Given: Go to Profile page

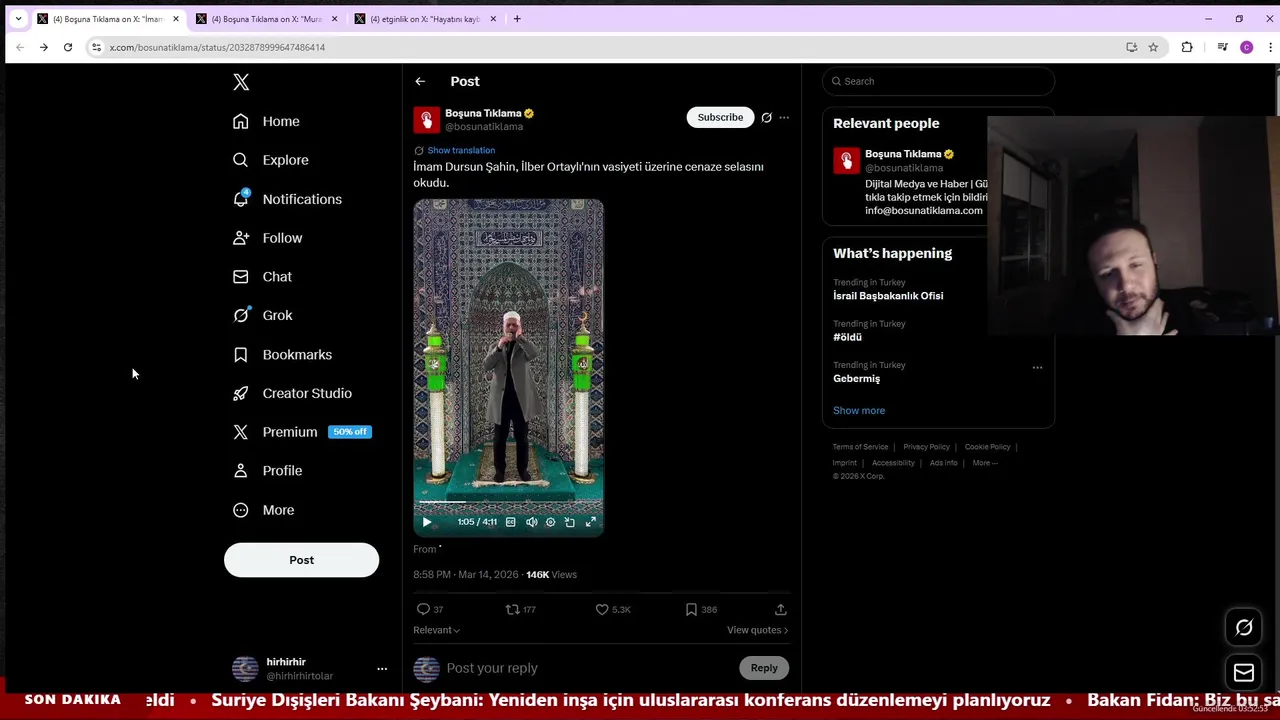Looking at the screenshot, I should [267, 471].
